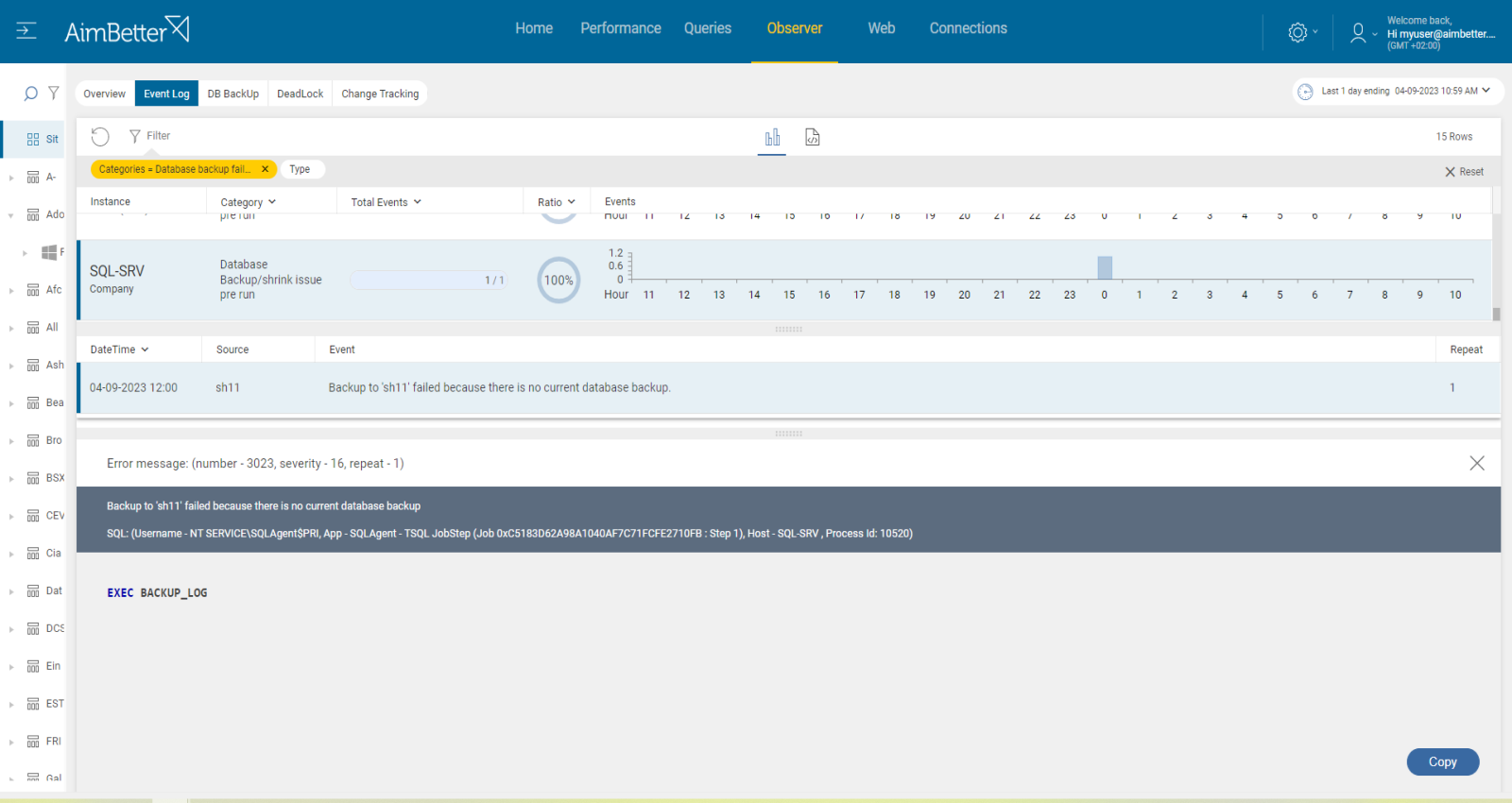Image resolution: width=1512 pixels, height=803 pixels.
Task: Switch to the DB BackUp tab
Action: tap(233, 94)
